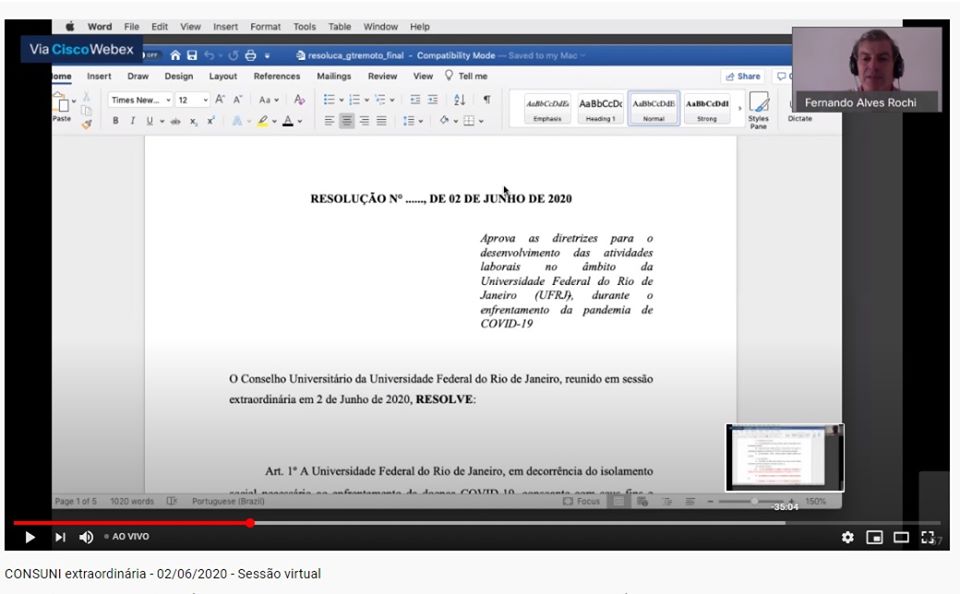Click the Paste clipboard icon

pyautogui.click(x=62, y=105)
